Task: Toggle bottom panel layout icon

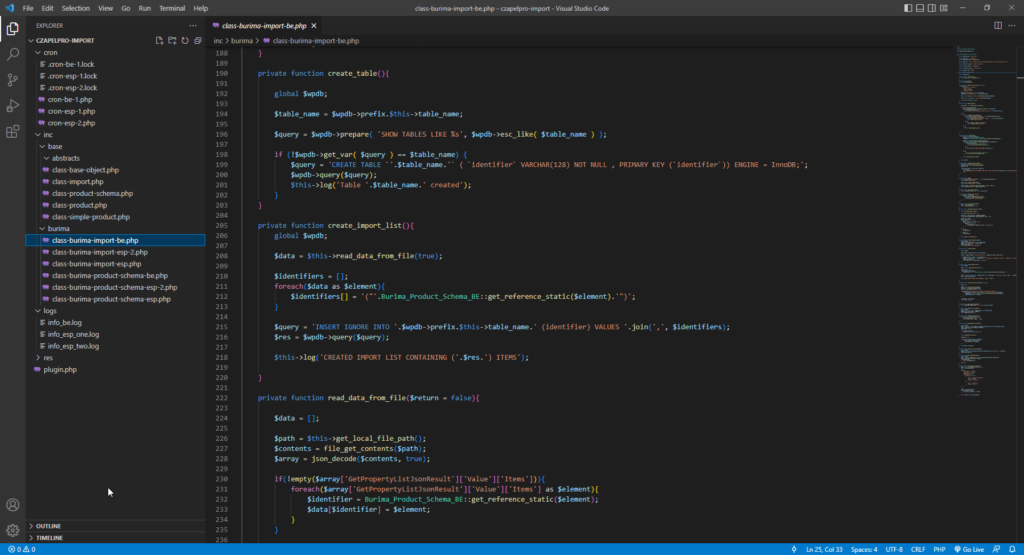Action: pos(920,8)
